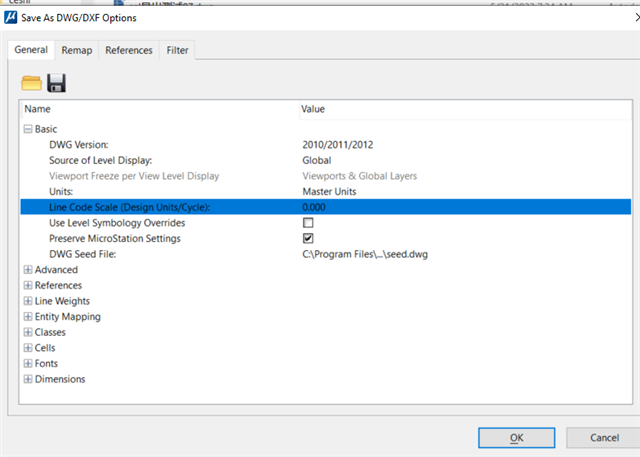Screen dimensions: 640x457
Task: Collapse the Basic section
Action: click(28, 129)
